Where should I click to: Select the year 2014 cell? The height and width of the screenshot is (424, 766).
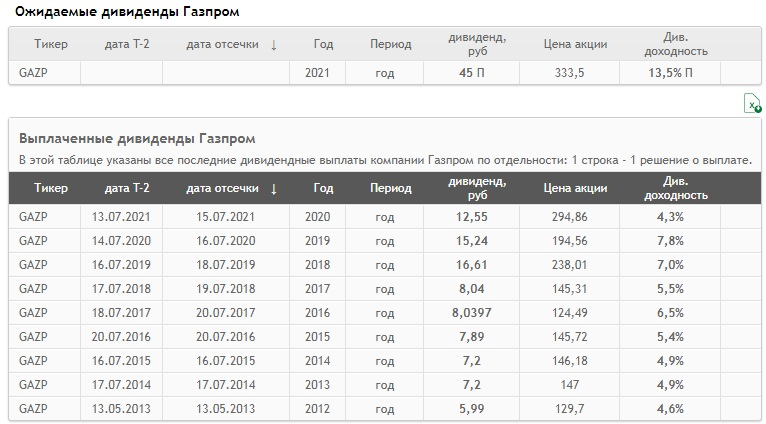tap(318, 360)
